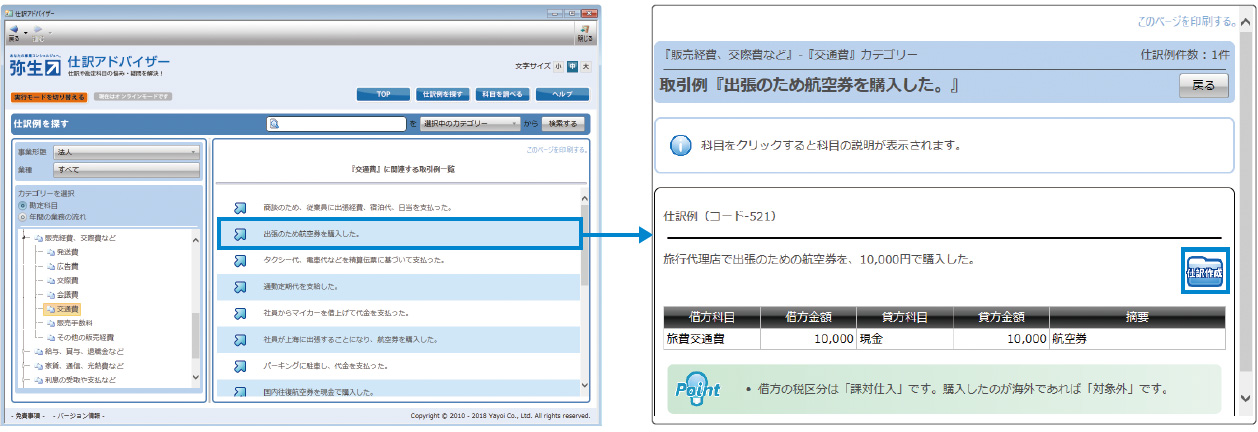Select the 勘定科目 radio button

click(22, 205)
